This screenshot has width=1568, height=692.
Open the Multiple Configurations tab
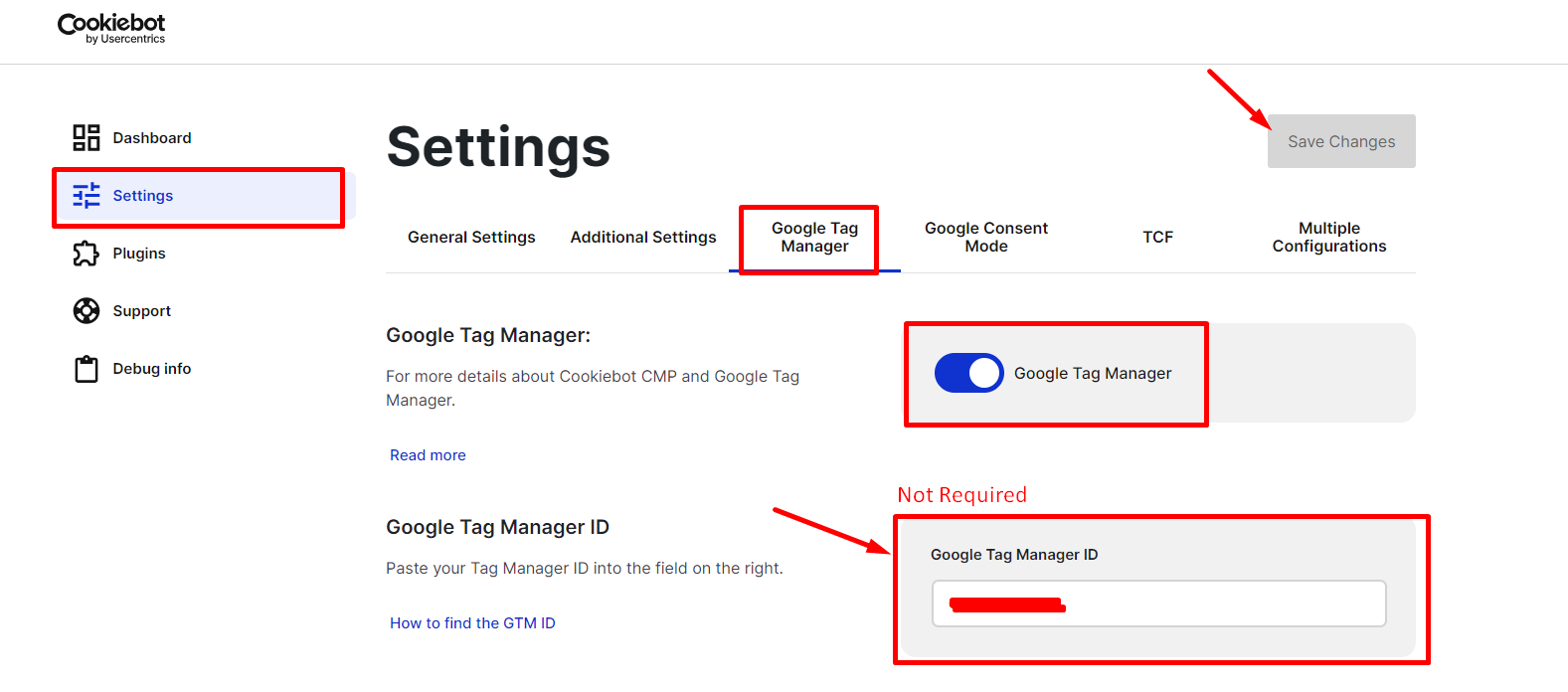click(x=1329, y=237)
